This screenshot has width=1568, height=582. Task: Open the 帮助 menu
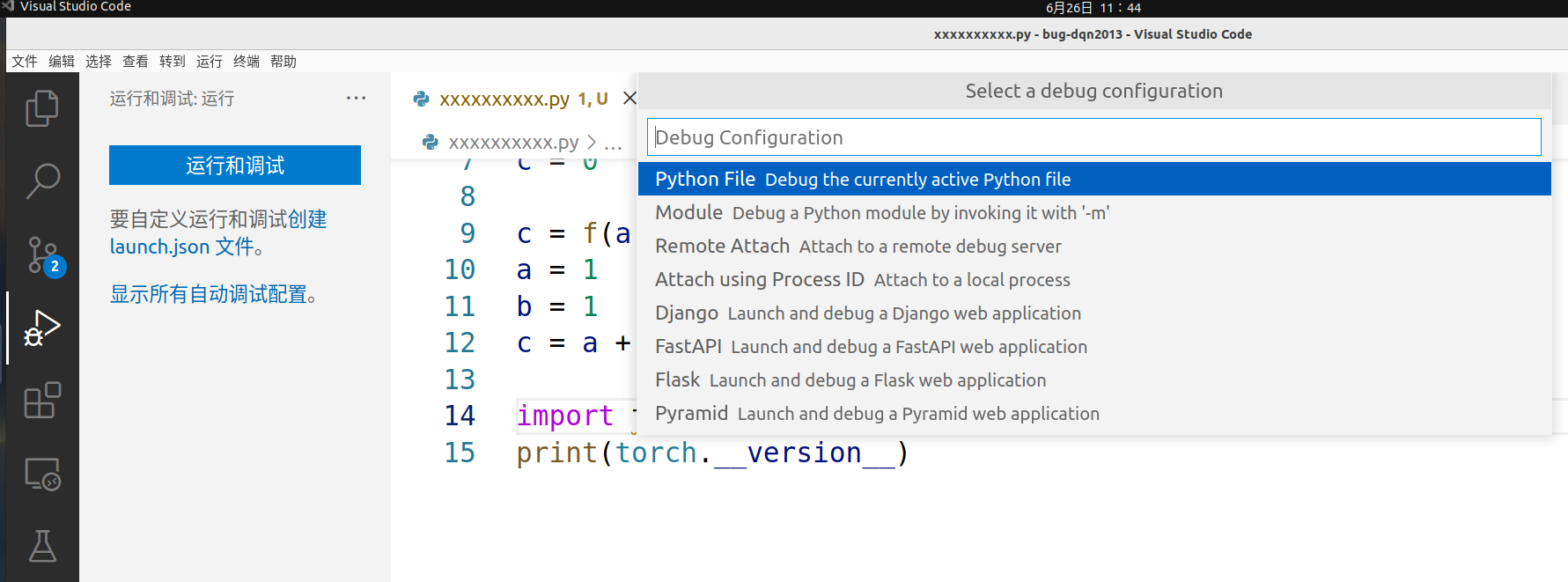pyautogui.click(x=283, y=61)
